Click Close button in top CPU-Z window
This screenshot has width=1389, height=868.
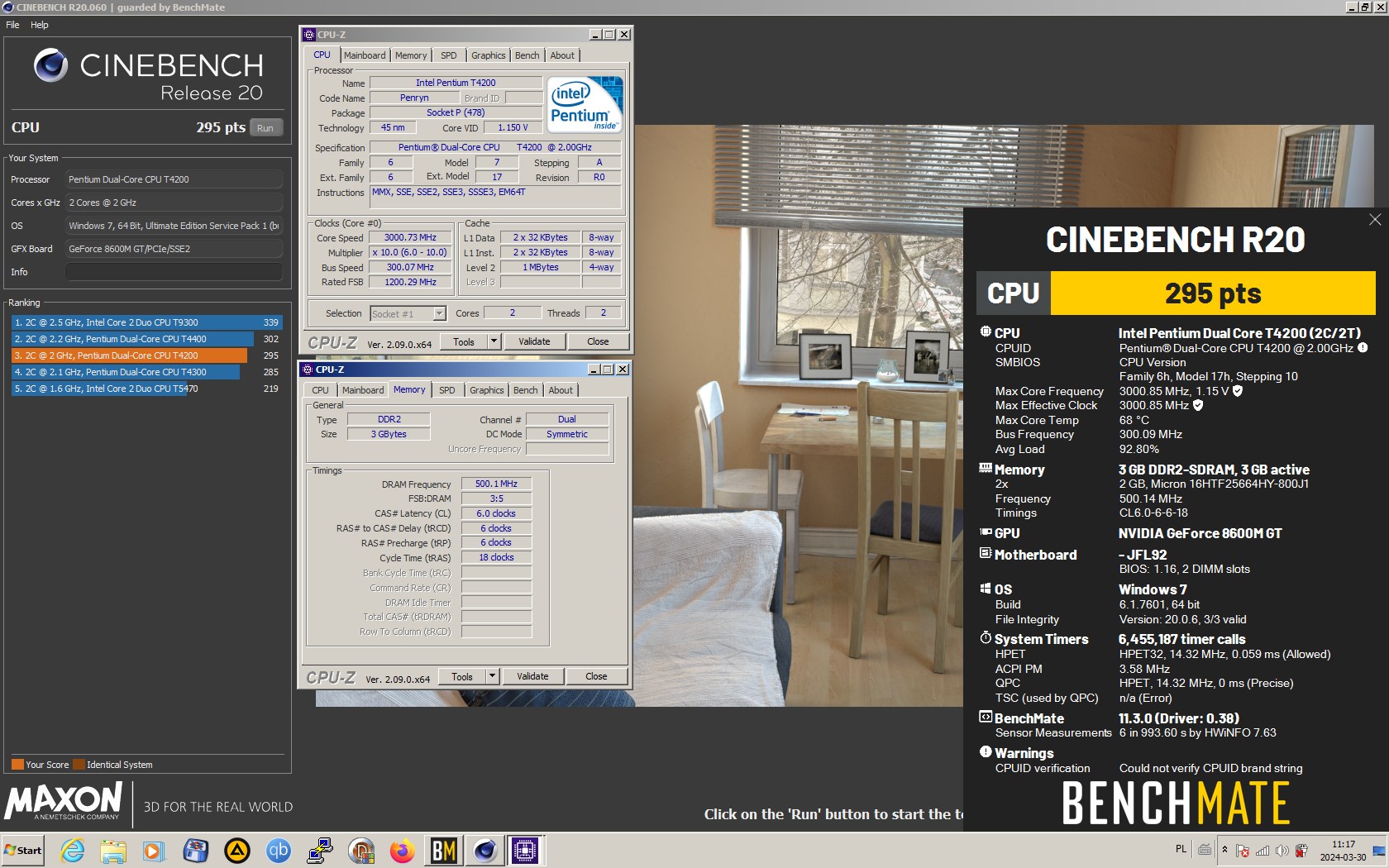tap(598, 341)
